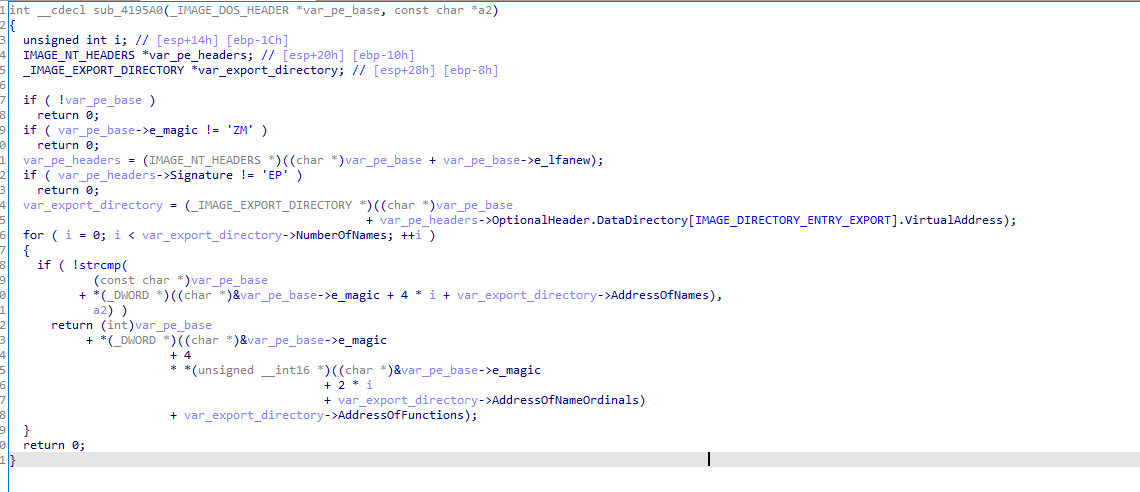Select var_pe_headers in its declaration line
Screen dimensions: 1140x492
[x=198, y=55]
